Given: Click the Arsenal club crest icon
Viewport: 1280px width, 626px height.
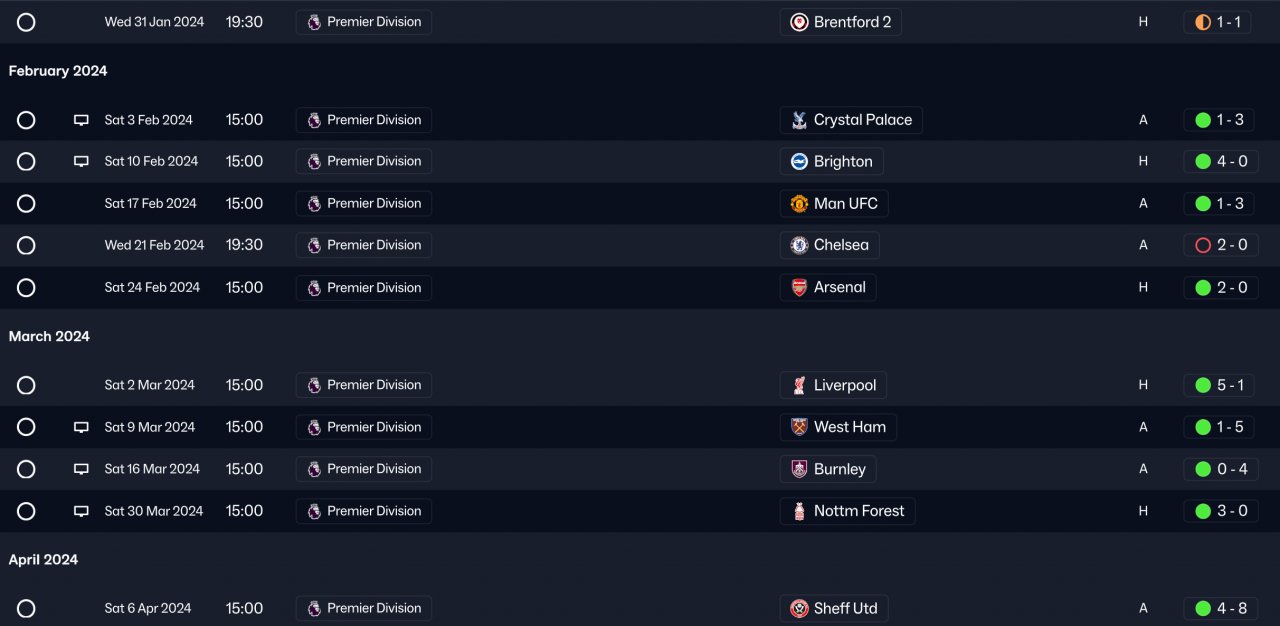Looking at the screenshot, I should click(x=799, y=288).
